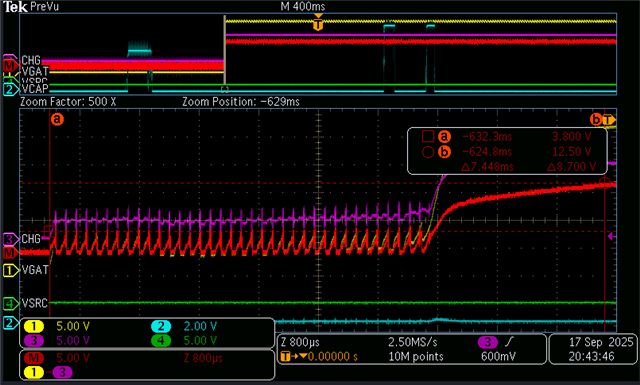Select green channel 4 badge in readout
The width and height of the screenshot is (640, 385).
pos(161,340)
